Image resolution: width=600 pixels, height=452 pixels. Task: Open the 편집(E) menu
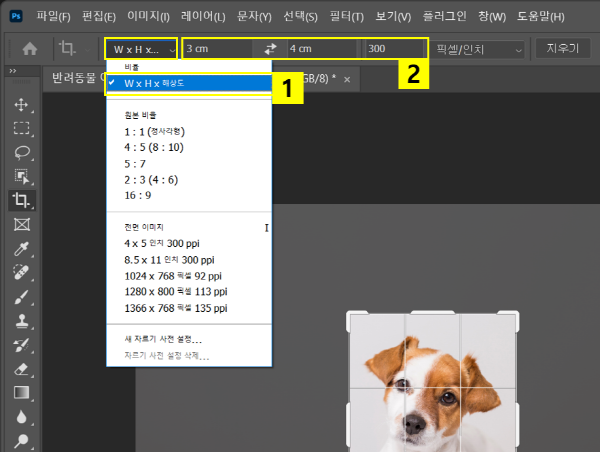(99, 16)
